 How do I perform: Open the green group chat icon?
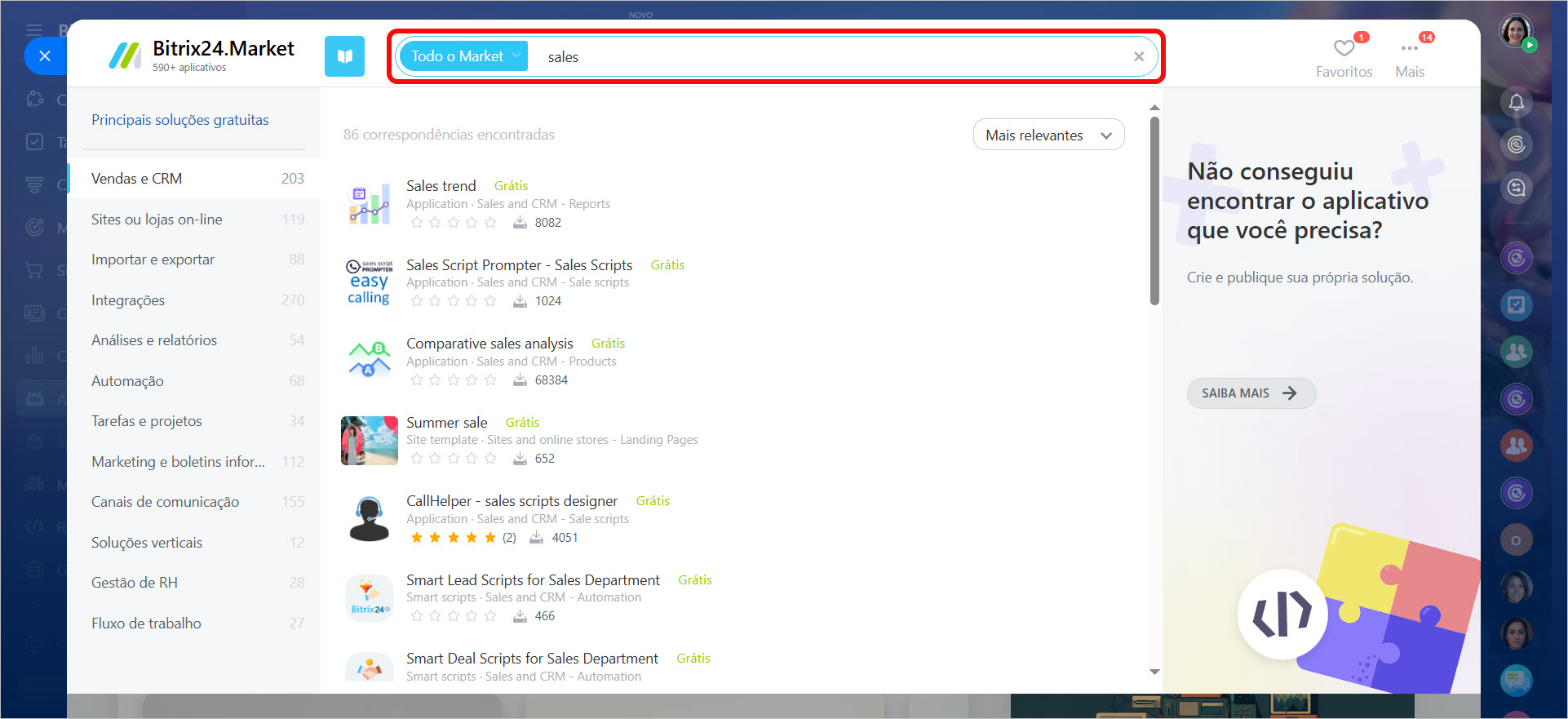point(1517,352)
